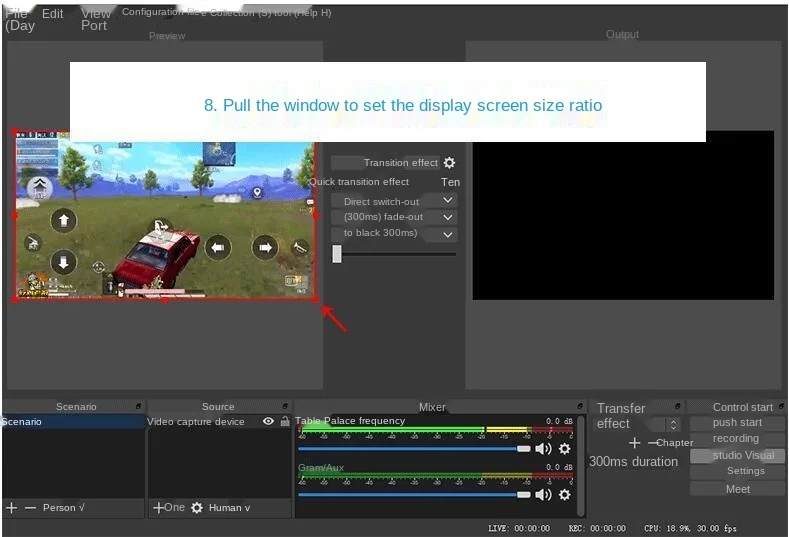Click the recording button
The height and width of the screenshot is (537, 789).
pos(737,438)
